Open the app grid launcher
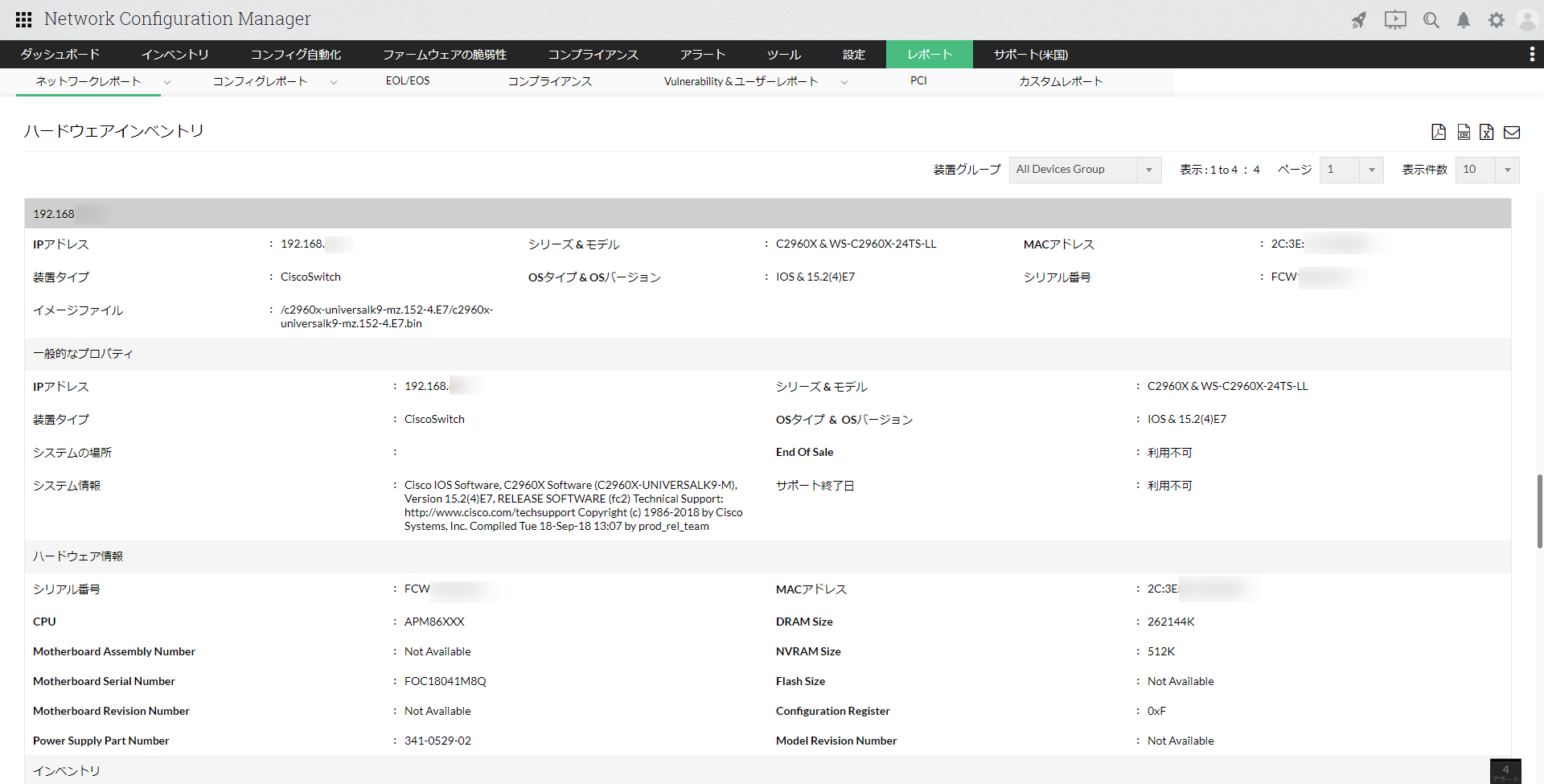The image size is (1544, 784). pos(24,19)
